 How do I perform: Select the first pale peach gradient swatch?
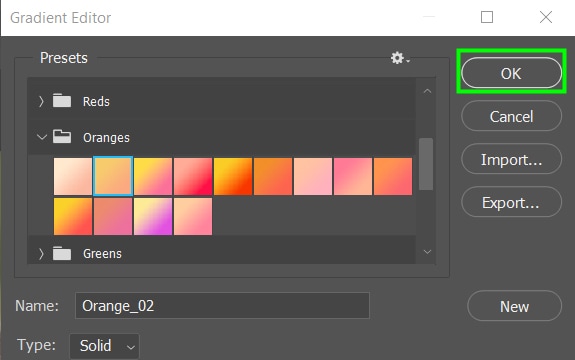73,176
